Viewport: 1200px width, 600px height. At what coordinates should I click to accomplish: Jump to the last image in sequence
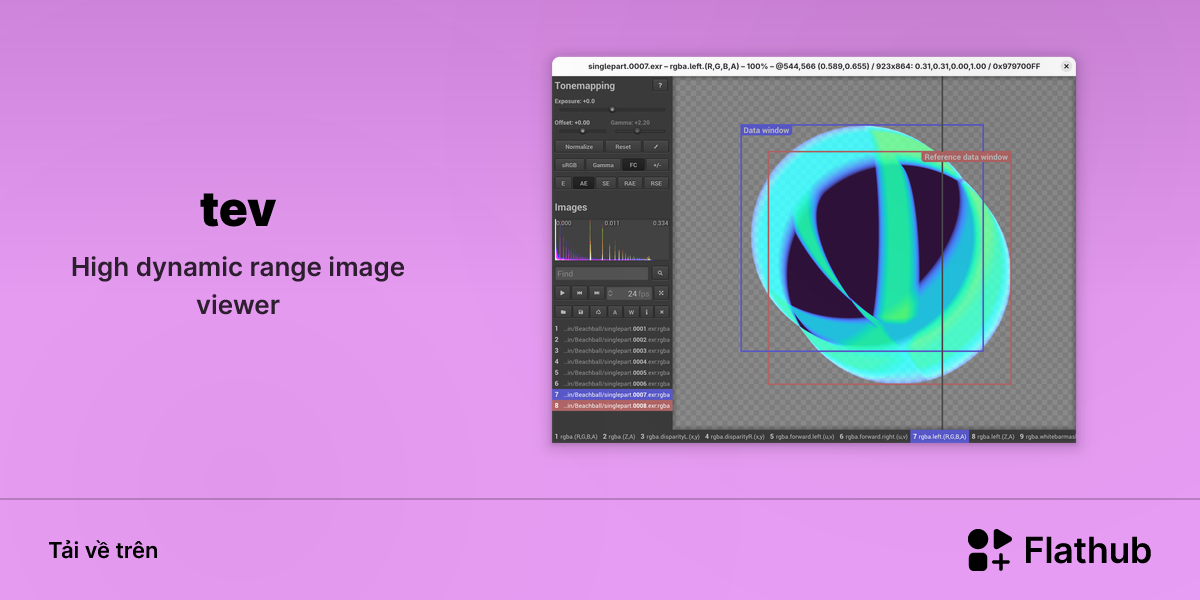coord(596,293)
